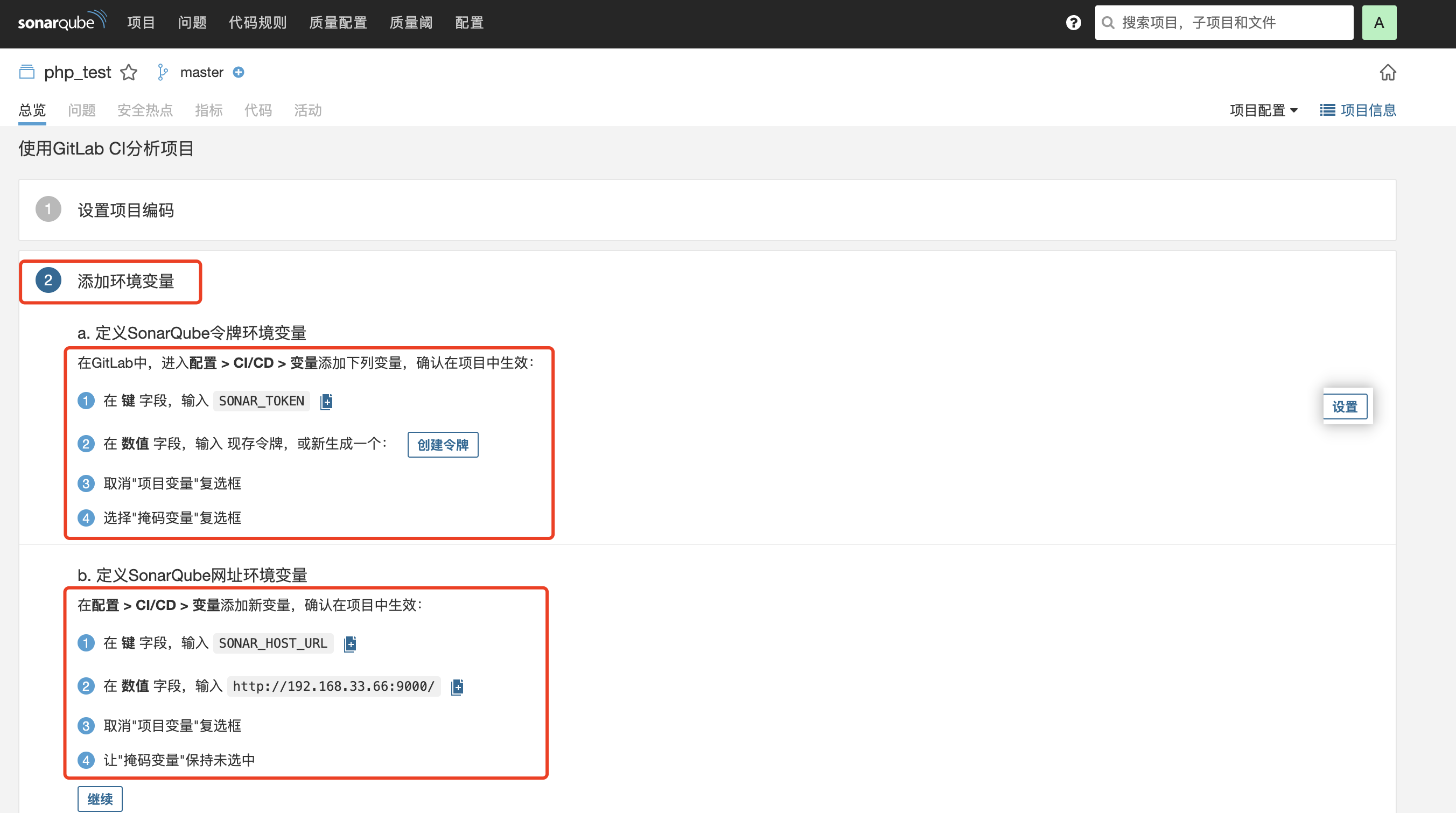The height and width of the screenshot is (813, 1456).
Task: Open the 项目信息 link
Action: (x=1357, y=110)
